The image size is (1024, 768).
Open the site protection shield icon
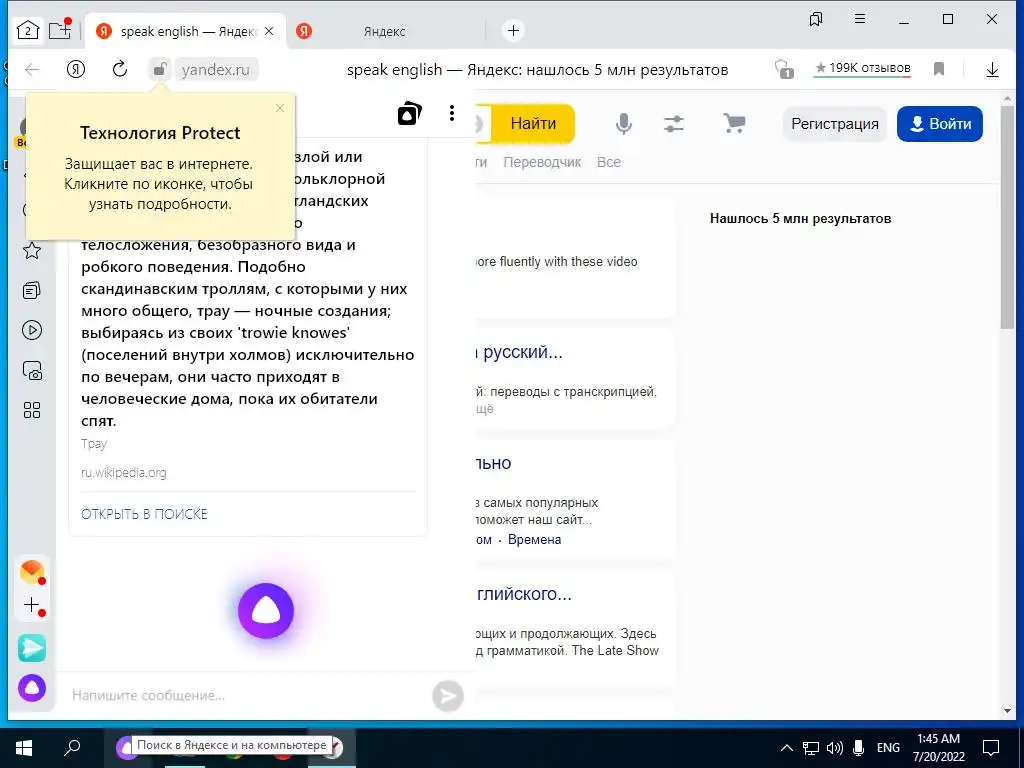(x=784, y=69)
